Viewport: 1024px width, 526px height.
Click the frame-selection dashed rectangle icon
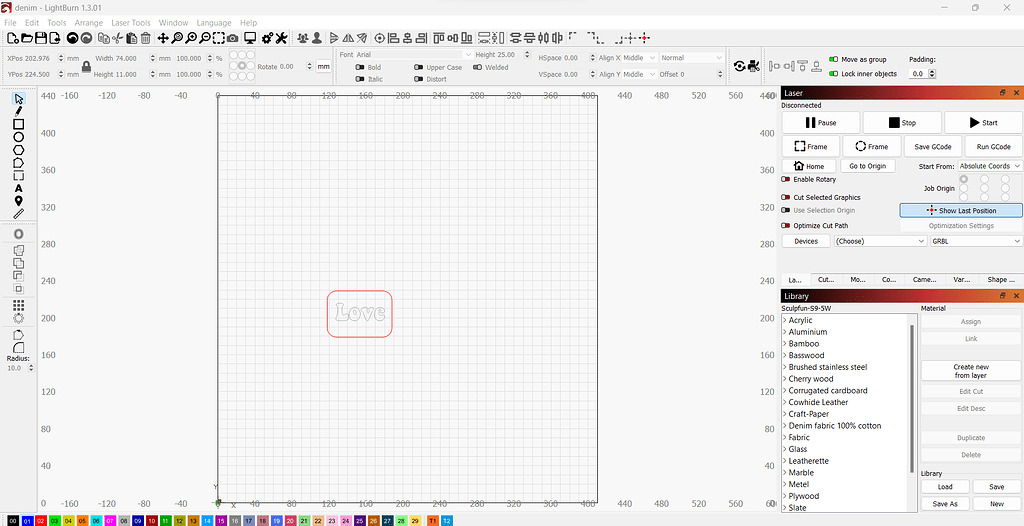click(x=219, y=39)
